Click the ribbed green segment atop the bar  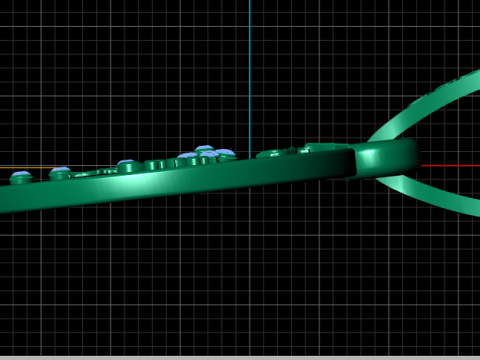[x=180, y=163]
